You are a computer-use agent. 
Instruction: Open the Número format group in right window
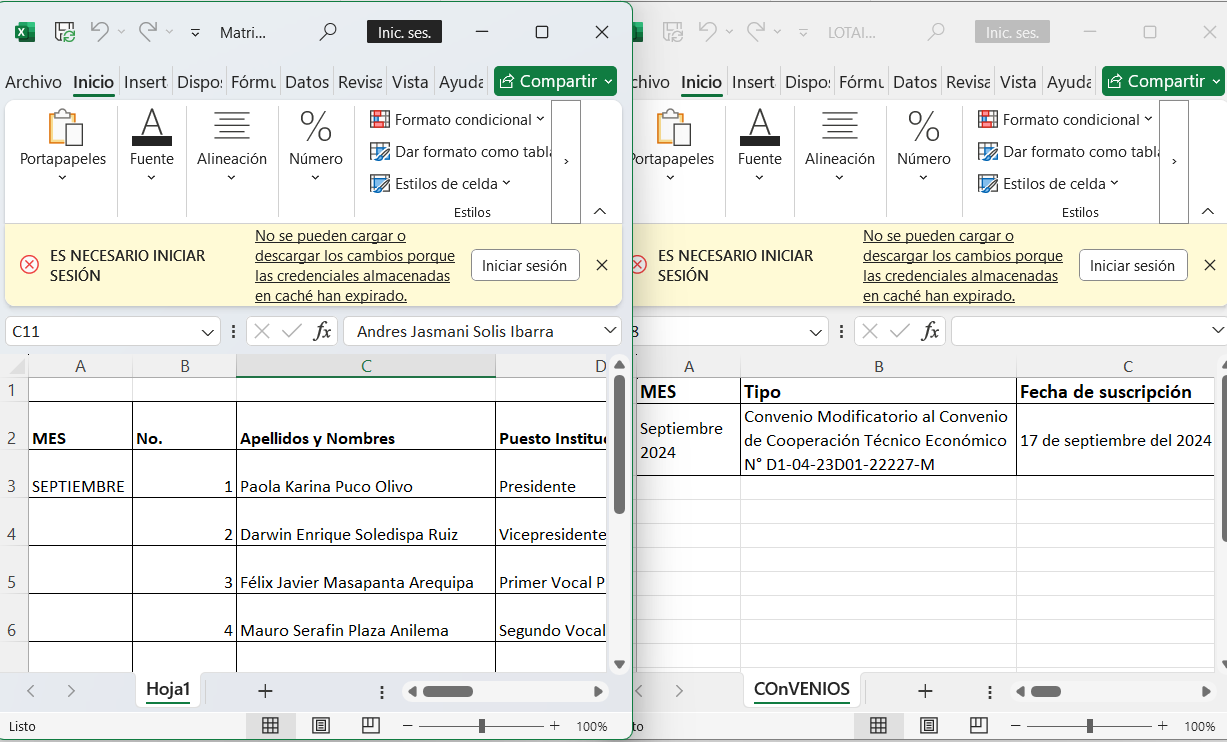click(x=923, y=146)
